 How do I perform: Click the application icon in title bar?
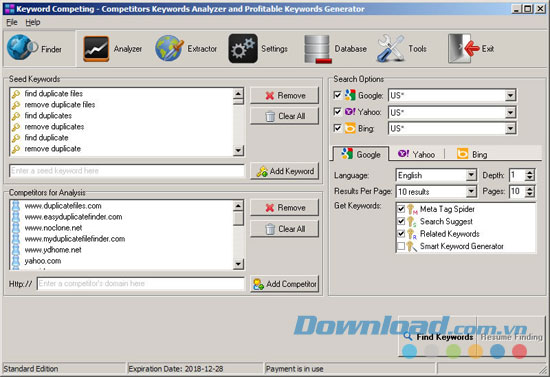pos(10,9)
